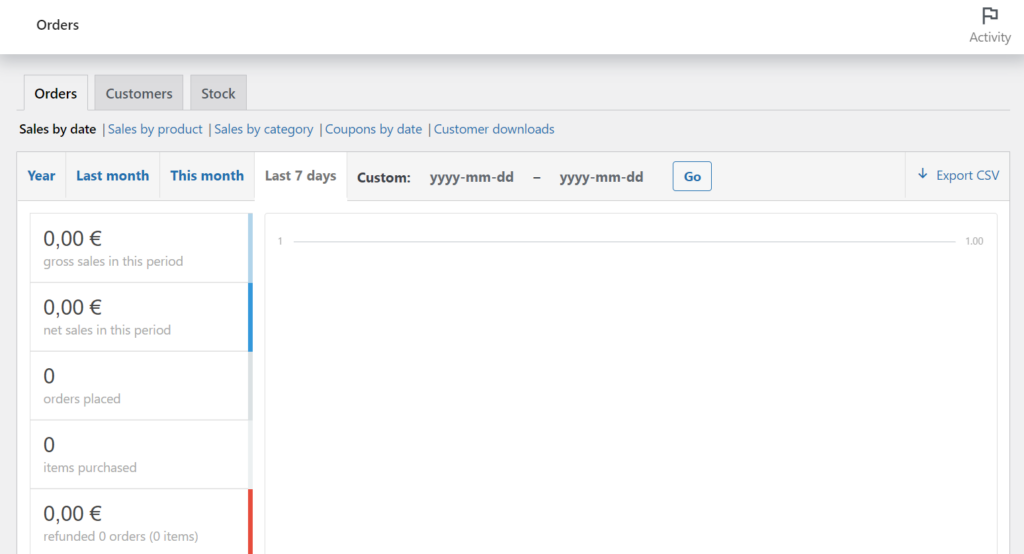This screenshot has width=1024, height=554.
Task: Open Sales by category report
Action: [264, 129]
